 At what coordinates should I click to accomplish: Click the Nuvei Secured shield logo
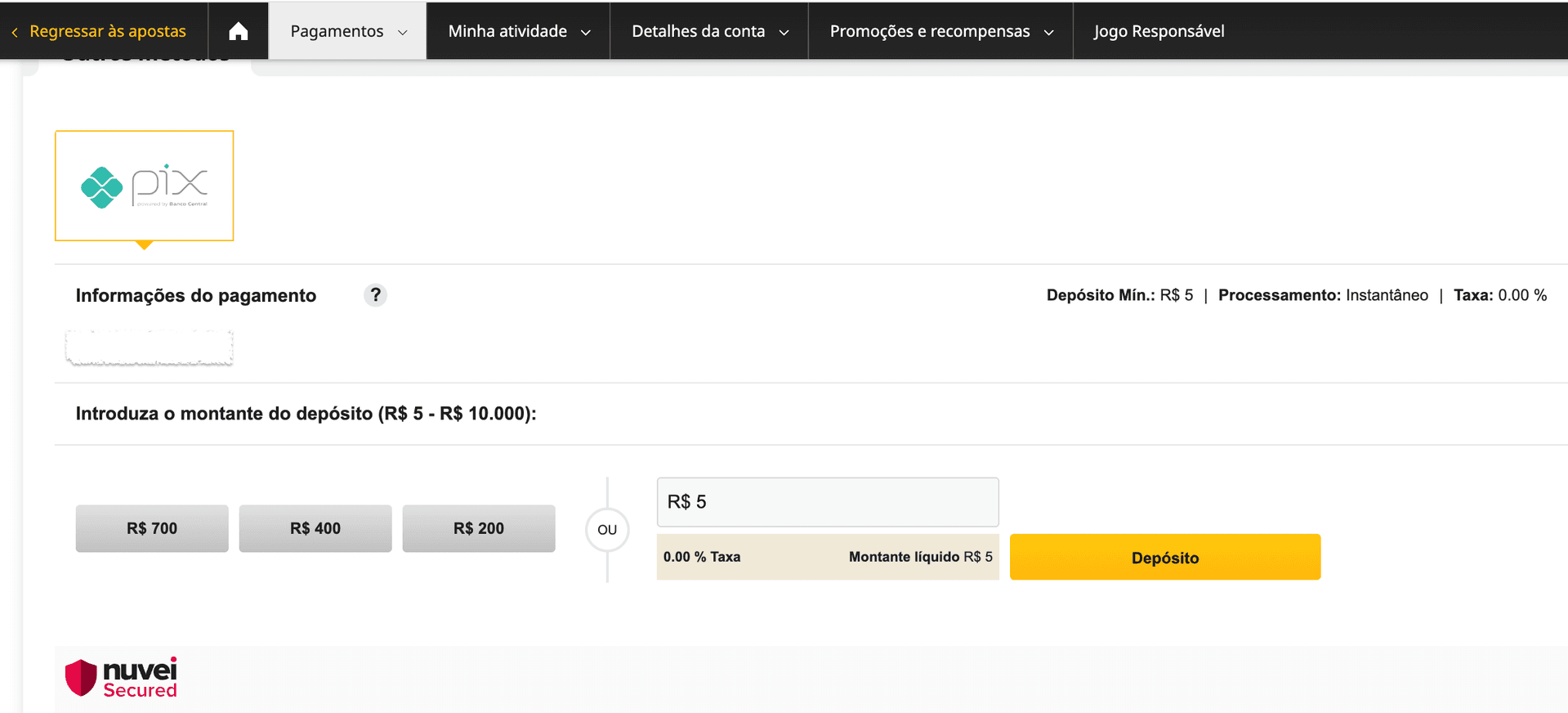(x=121, y=678)
